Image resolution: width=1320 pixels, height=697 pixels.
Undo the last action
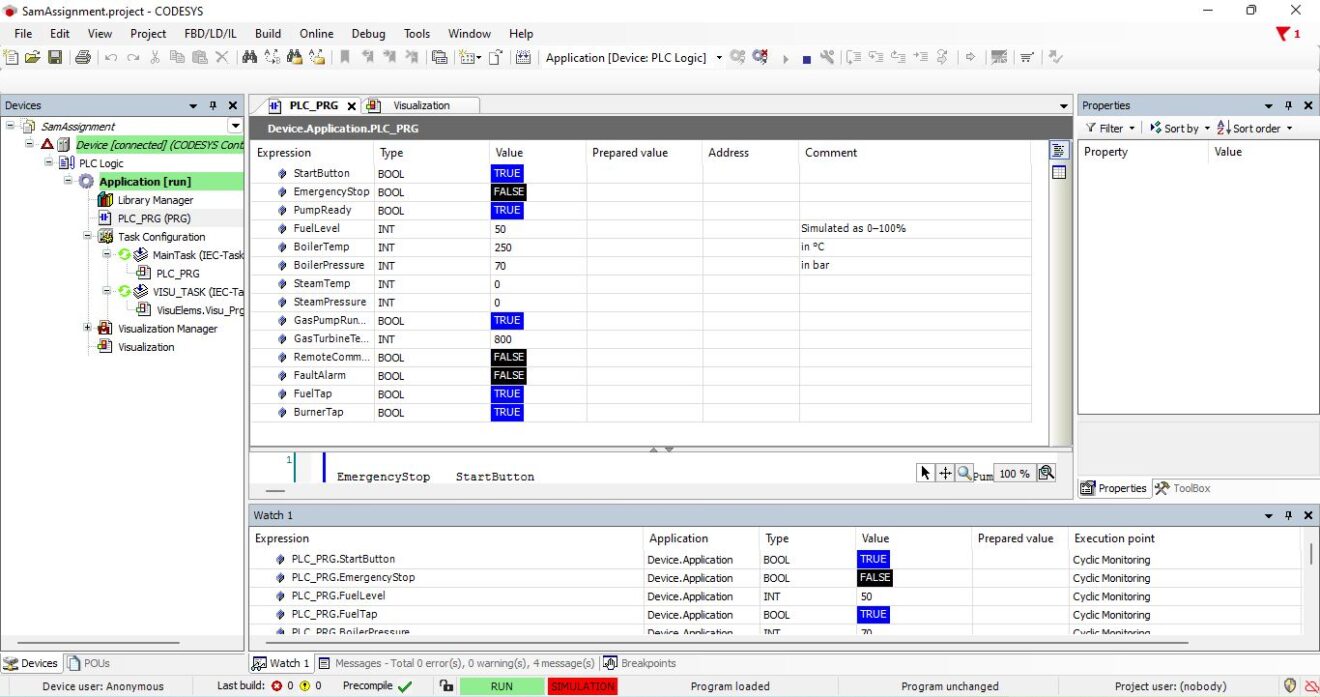pyautogui.click(x=110, y=57)
